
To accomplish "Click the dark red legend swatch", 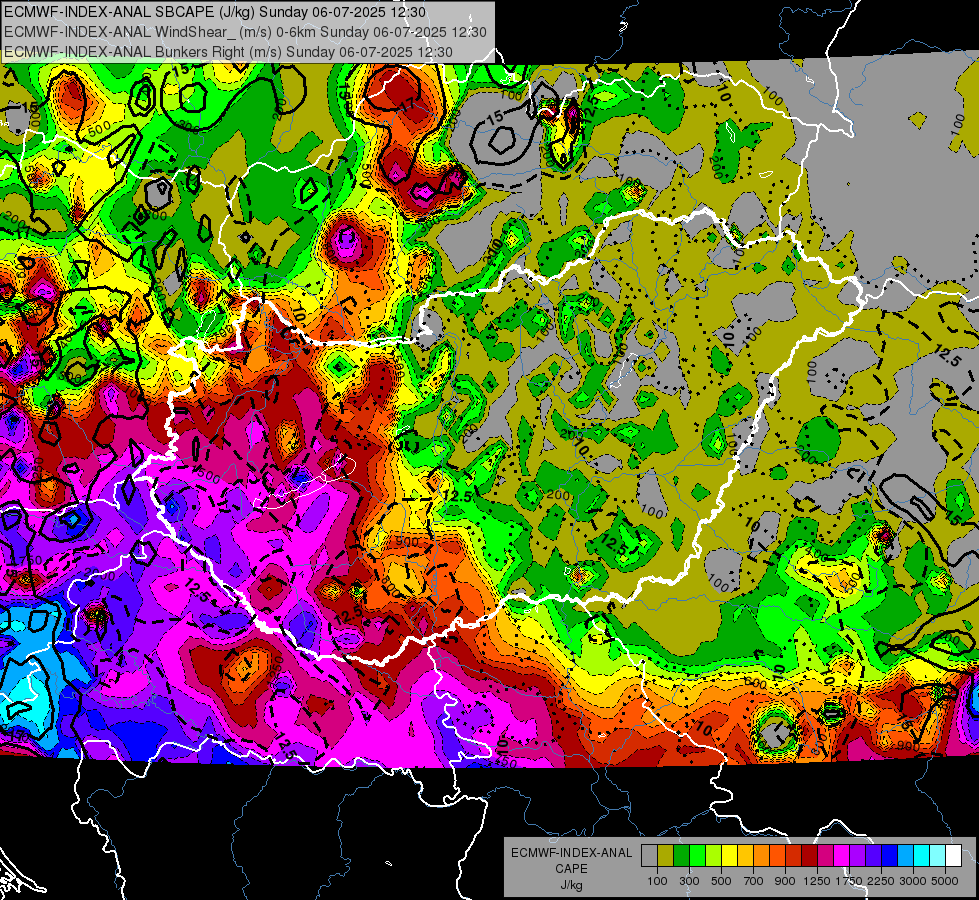I will tap(810, 856).
